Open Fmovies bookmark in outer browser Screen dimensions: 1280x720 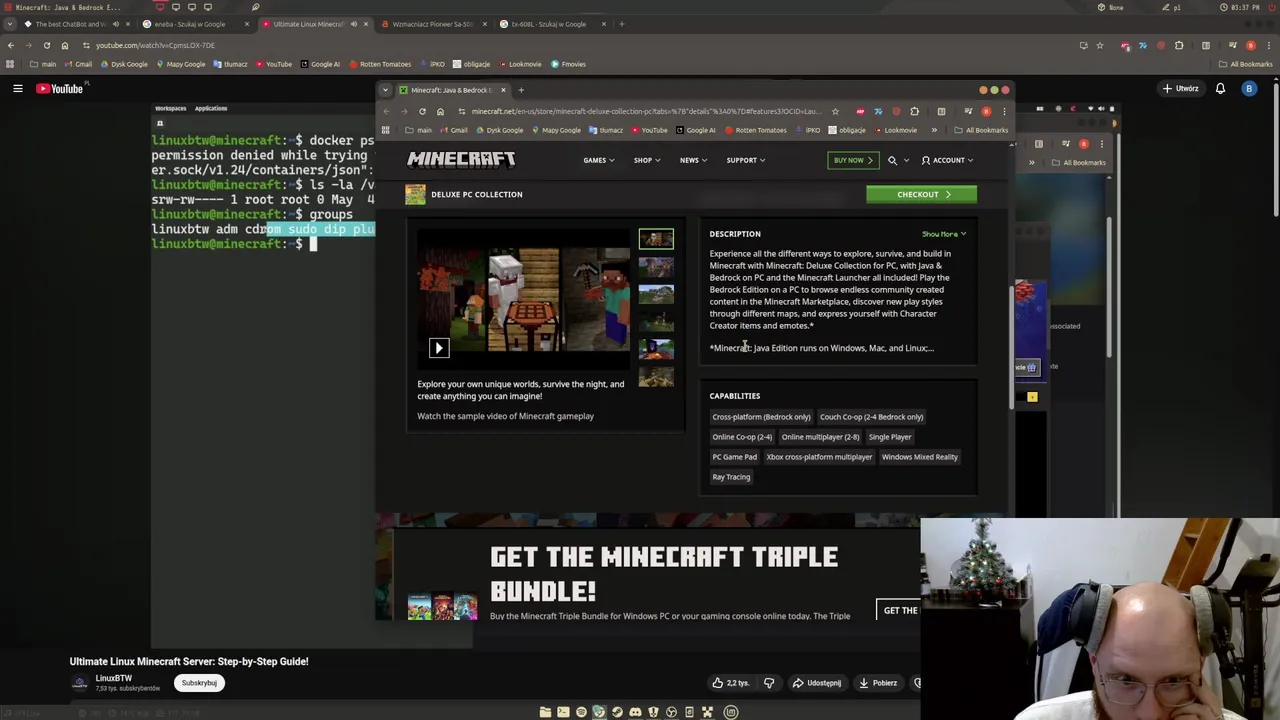tap(568, 64)
